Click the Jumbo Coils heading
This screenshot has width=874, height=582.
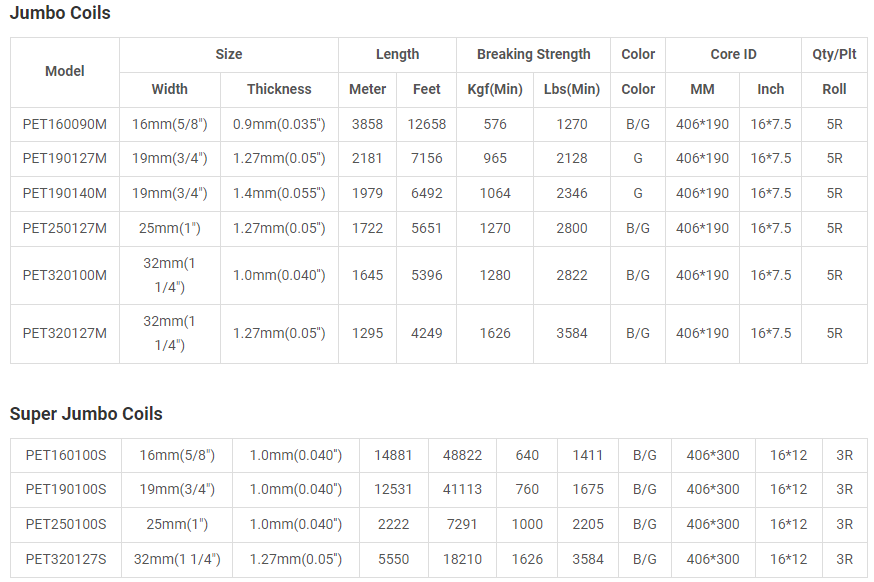(x=60, y=13)
